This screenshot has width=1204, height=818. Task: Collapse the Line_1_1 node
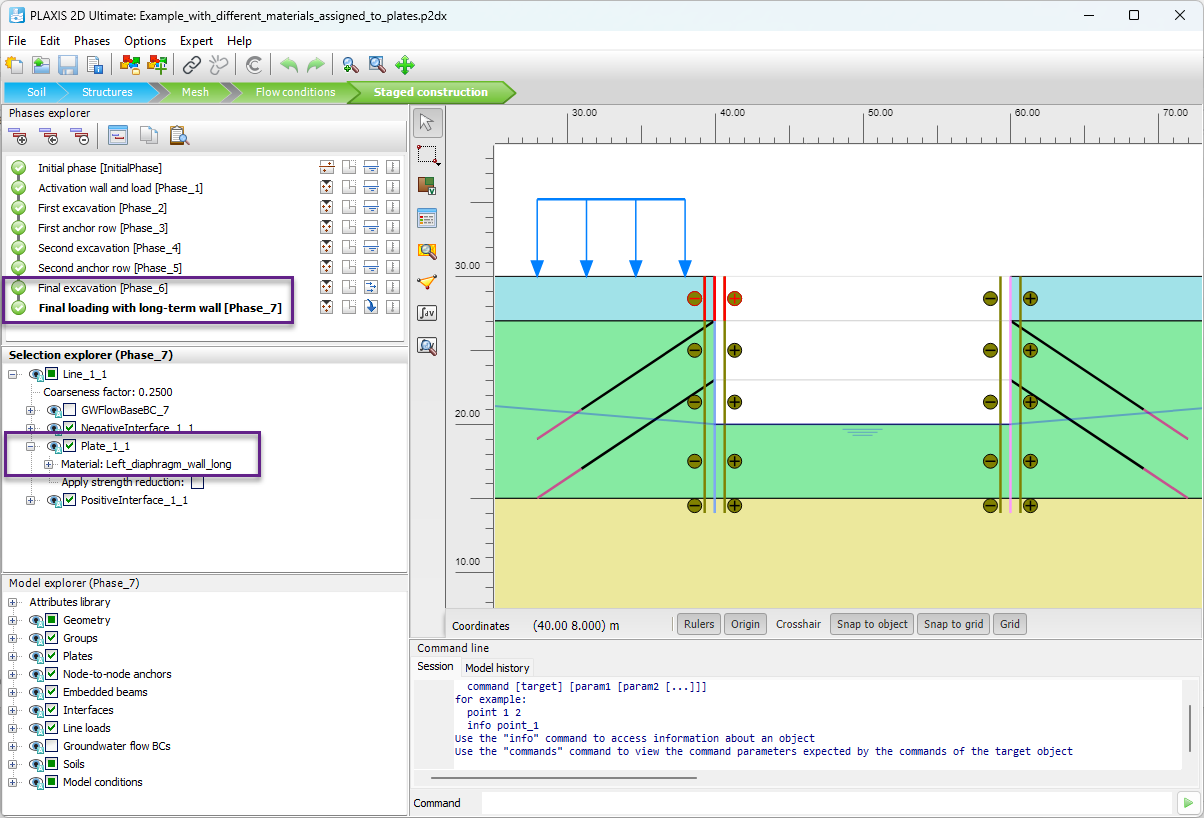tap(13, 374)
